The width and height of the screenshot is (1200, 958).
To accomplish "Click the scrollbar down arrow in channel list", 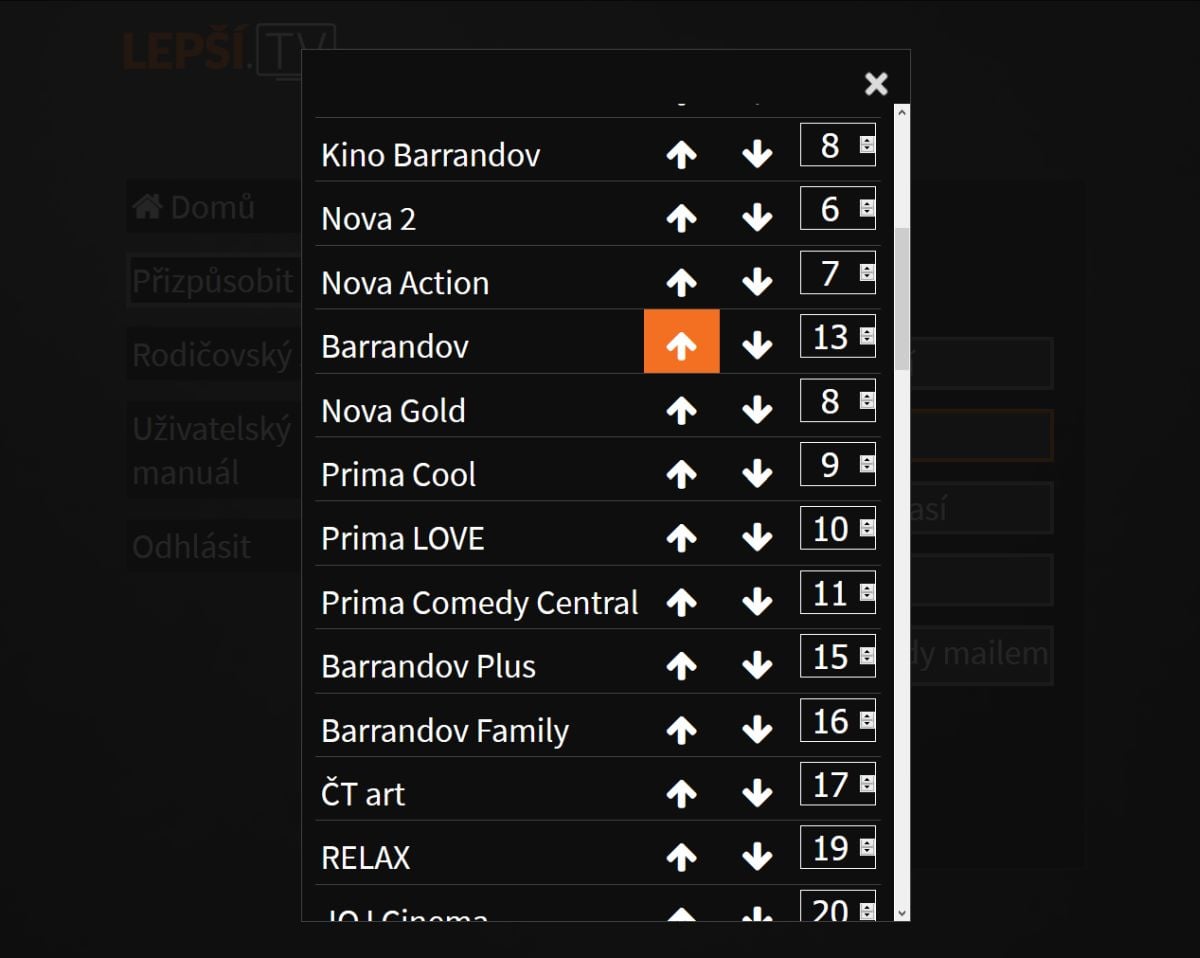I will (901, 912).
